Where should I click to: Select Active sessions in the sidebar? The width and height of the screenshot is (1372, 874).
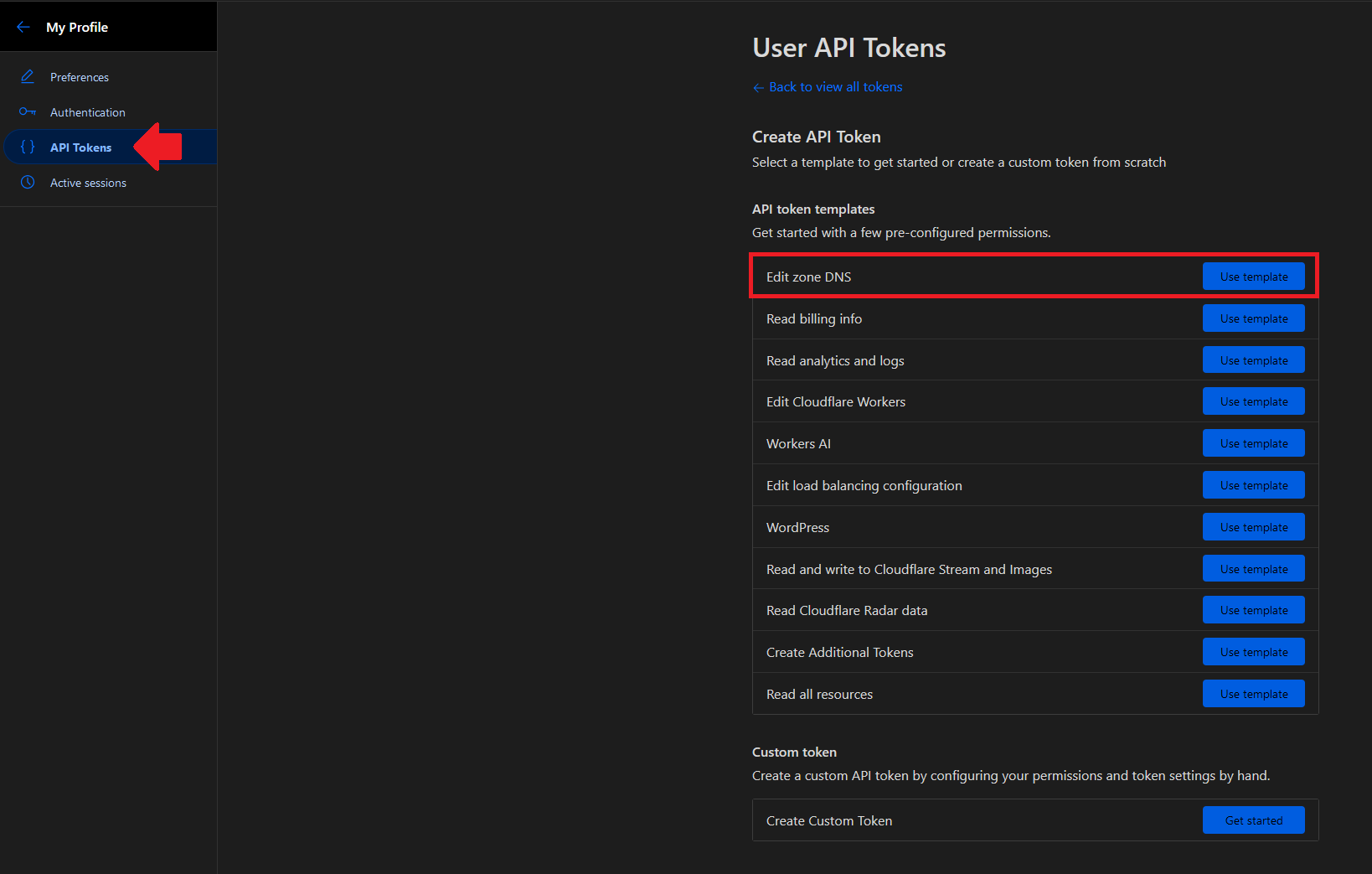point(88,183)
